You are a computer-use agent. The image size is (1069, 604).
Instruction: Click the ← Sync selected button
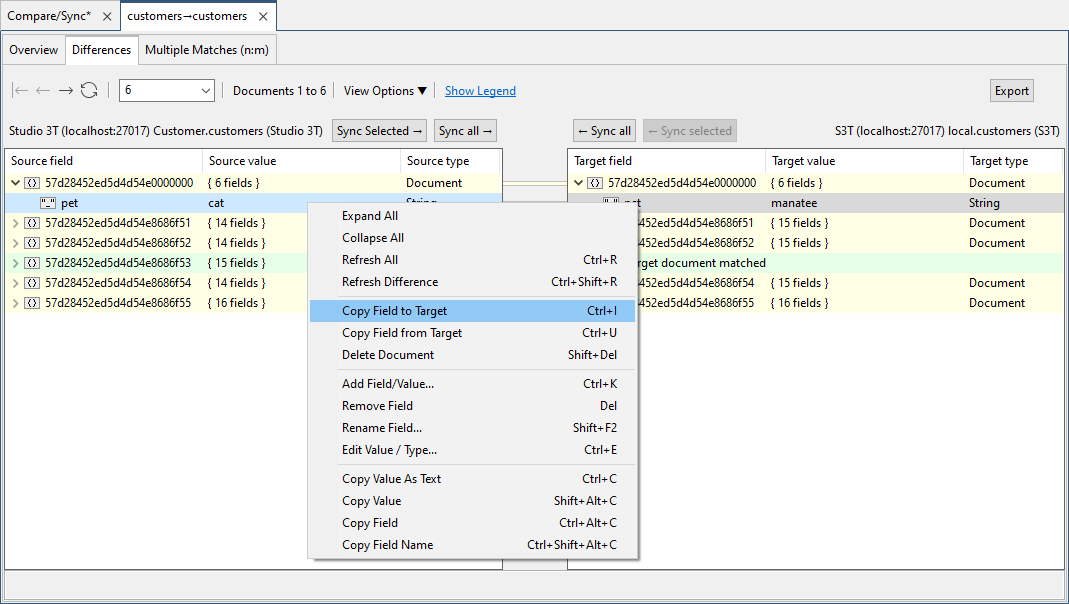[x=689, y=131]
